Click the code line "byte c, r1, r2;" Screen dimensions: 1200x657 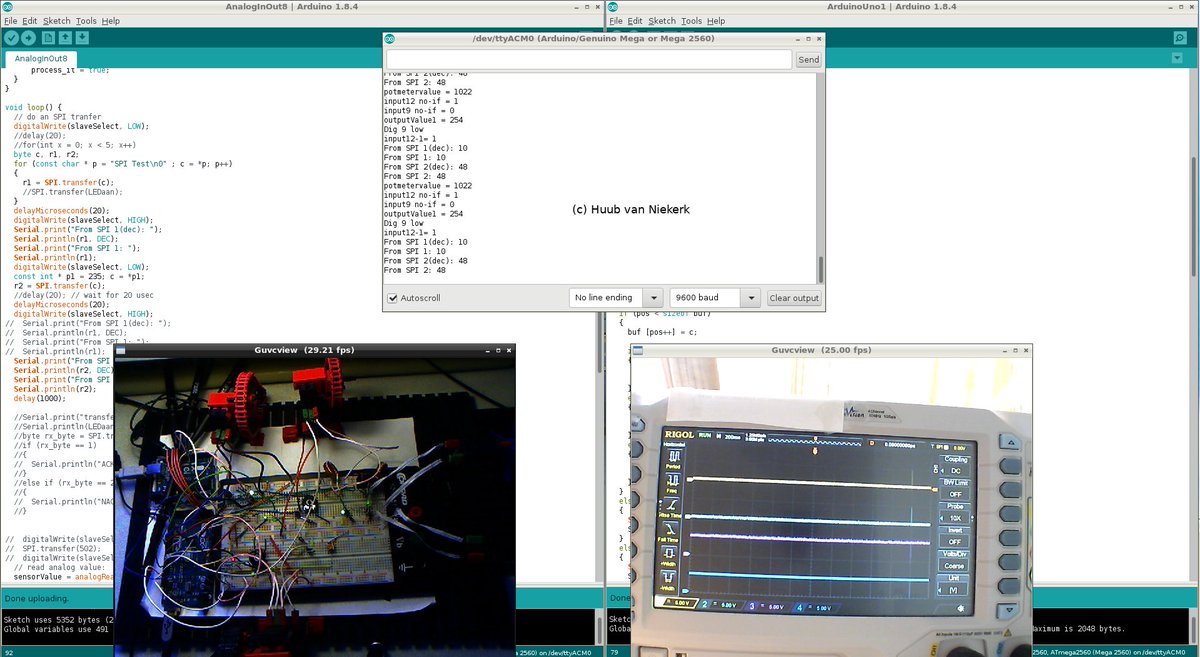(x=46, y=155)
